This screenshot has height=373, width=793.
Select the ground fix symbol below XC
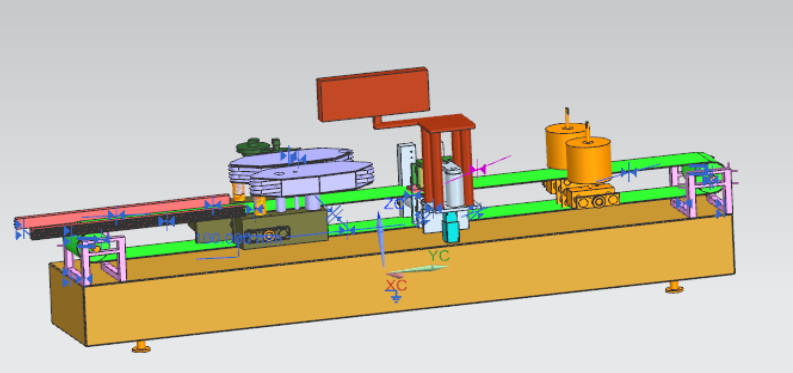click(396, 298)
